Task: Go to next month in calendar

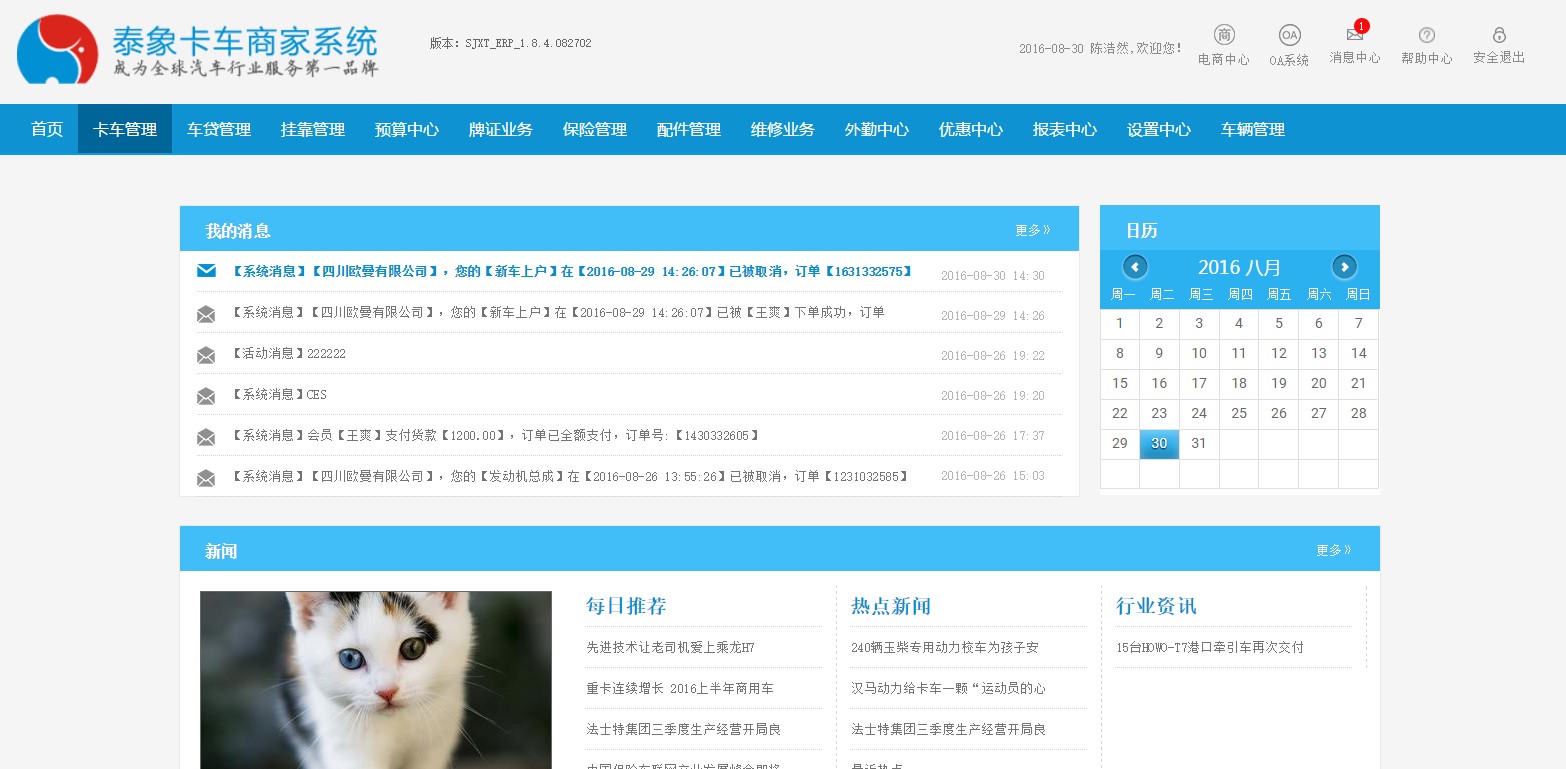Action: pyautogui.click(x=1344, y=267)
